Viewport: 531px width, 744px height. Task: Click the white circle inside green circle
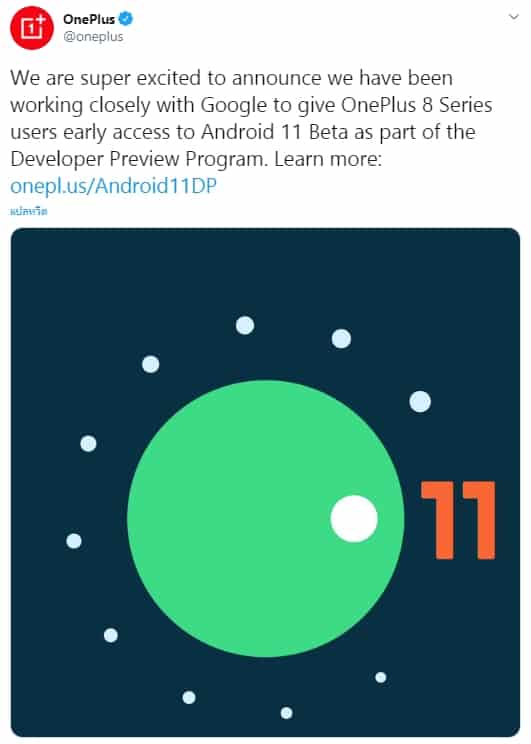(354, 518)
